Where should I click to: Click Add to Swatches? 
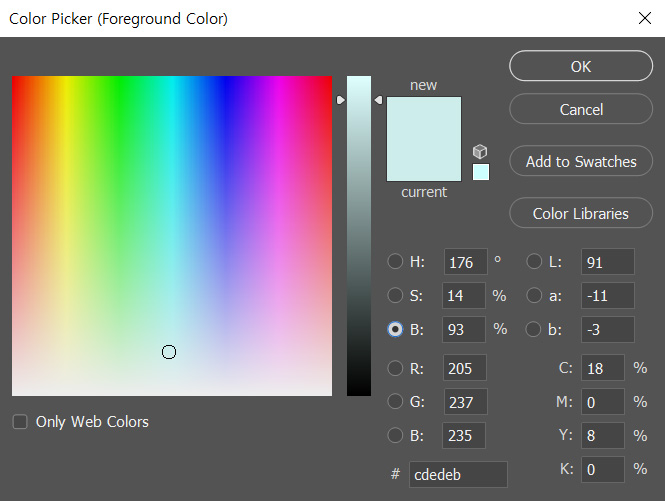581,161
